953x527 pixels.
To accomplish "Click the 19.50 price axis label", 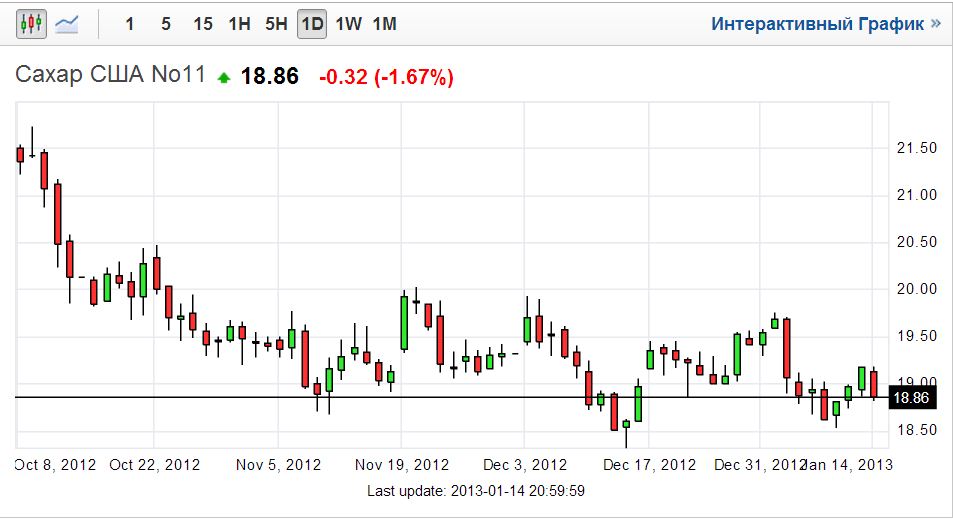I will tap(917, 336).
